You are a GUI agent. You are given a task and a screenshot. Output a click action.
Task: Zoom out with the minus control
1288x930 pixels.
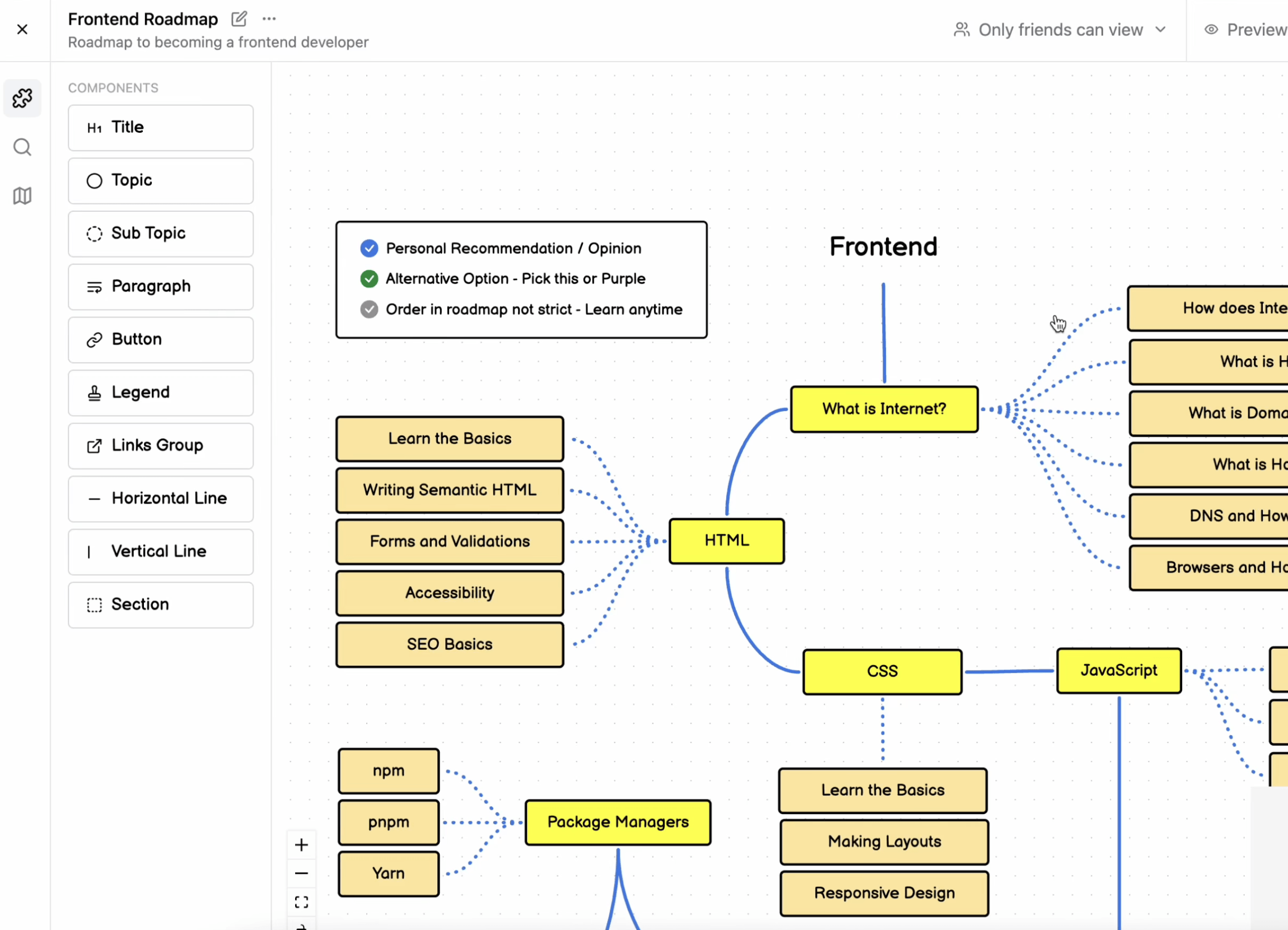(x=301, y=873)
